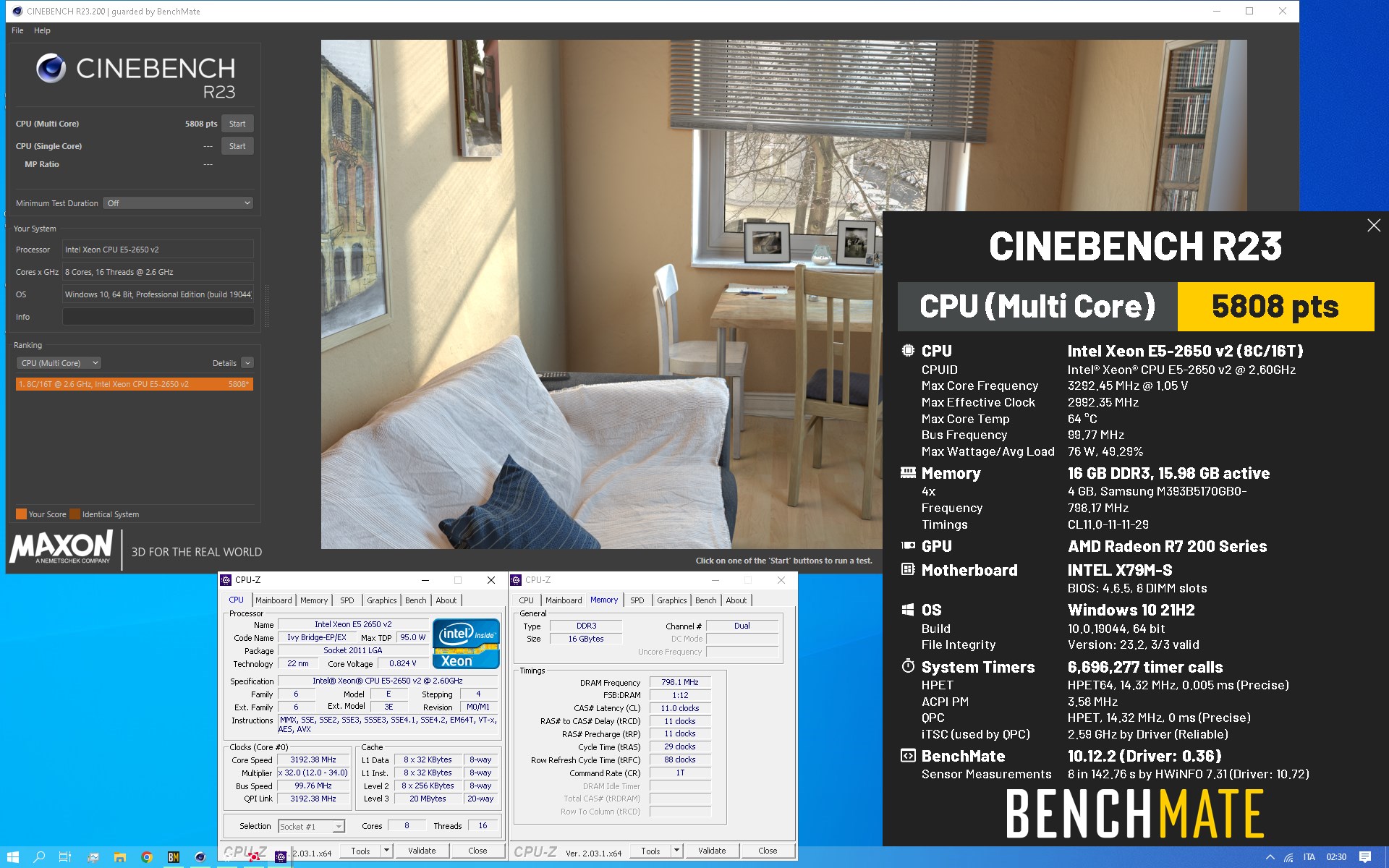Viewport: 1389px width, 868px height.
Task: Open Graphics tab in right CPU-Z
Action: click(x=672, y=600)
